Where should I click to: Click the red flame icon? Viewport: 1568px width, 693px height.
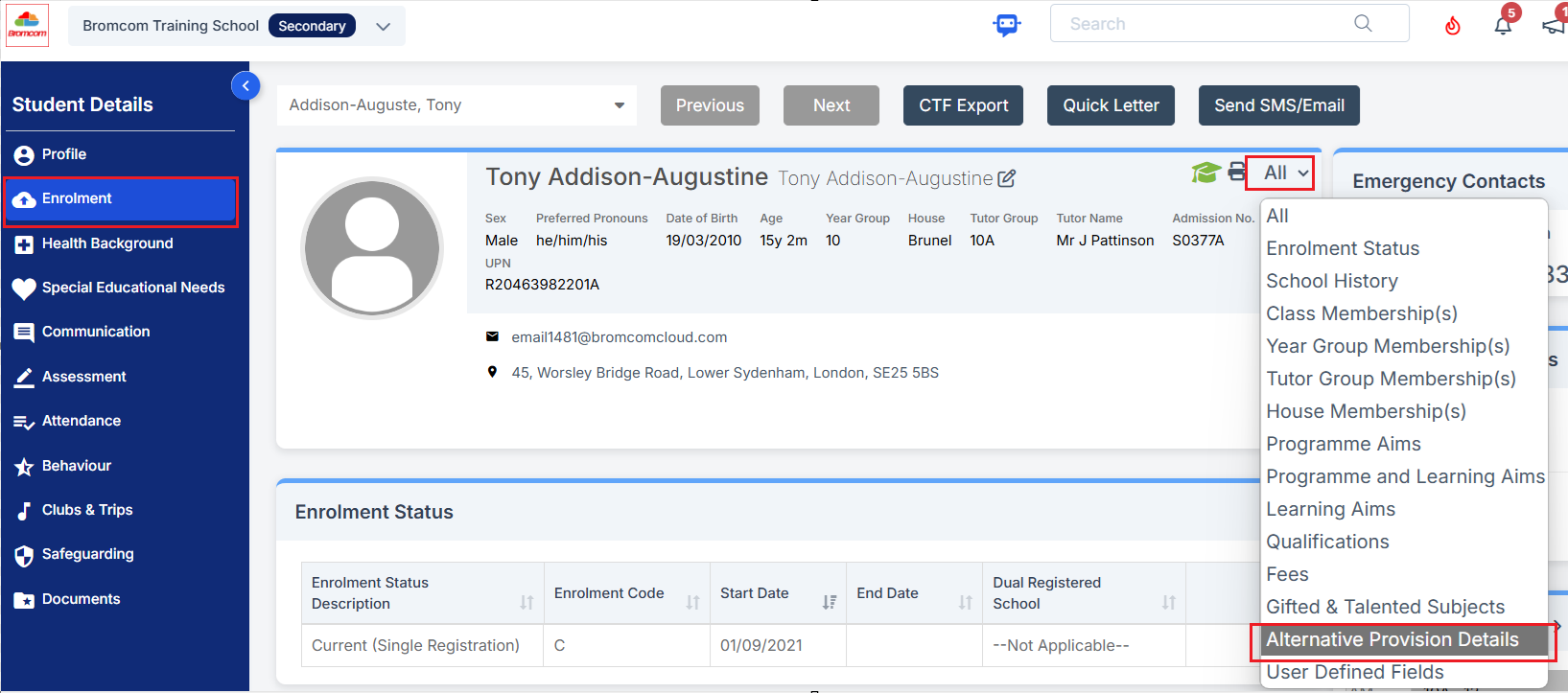pos(1452,26)
